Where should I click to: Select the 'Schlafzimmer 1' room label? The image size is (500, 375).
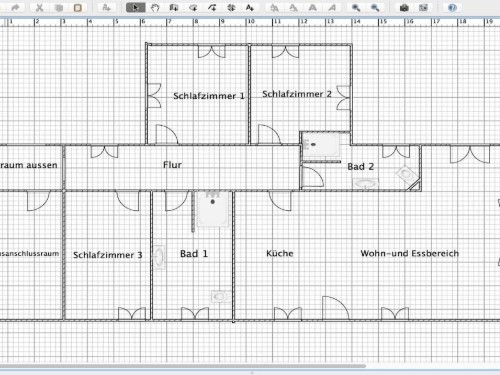click(x=209, y=96)
